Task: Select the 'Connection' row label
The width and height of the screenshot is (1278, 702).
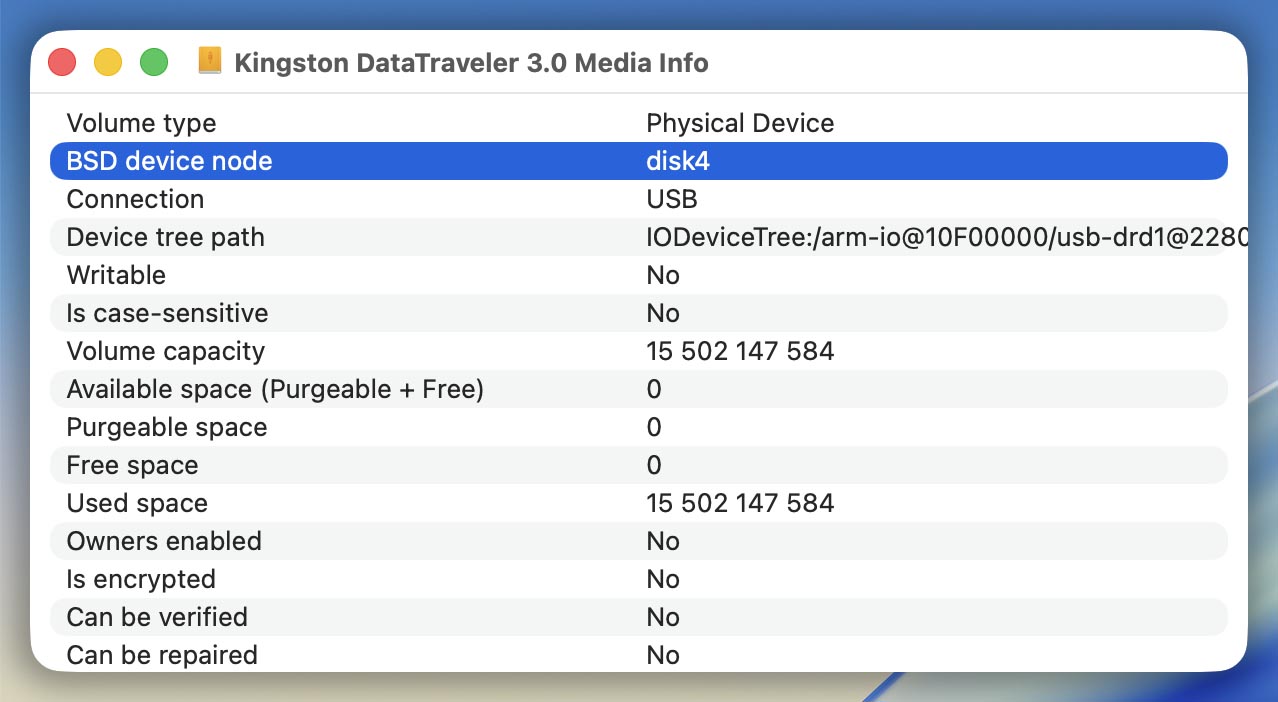Action: [x=135, y=199]
